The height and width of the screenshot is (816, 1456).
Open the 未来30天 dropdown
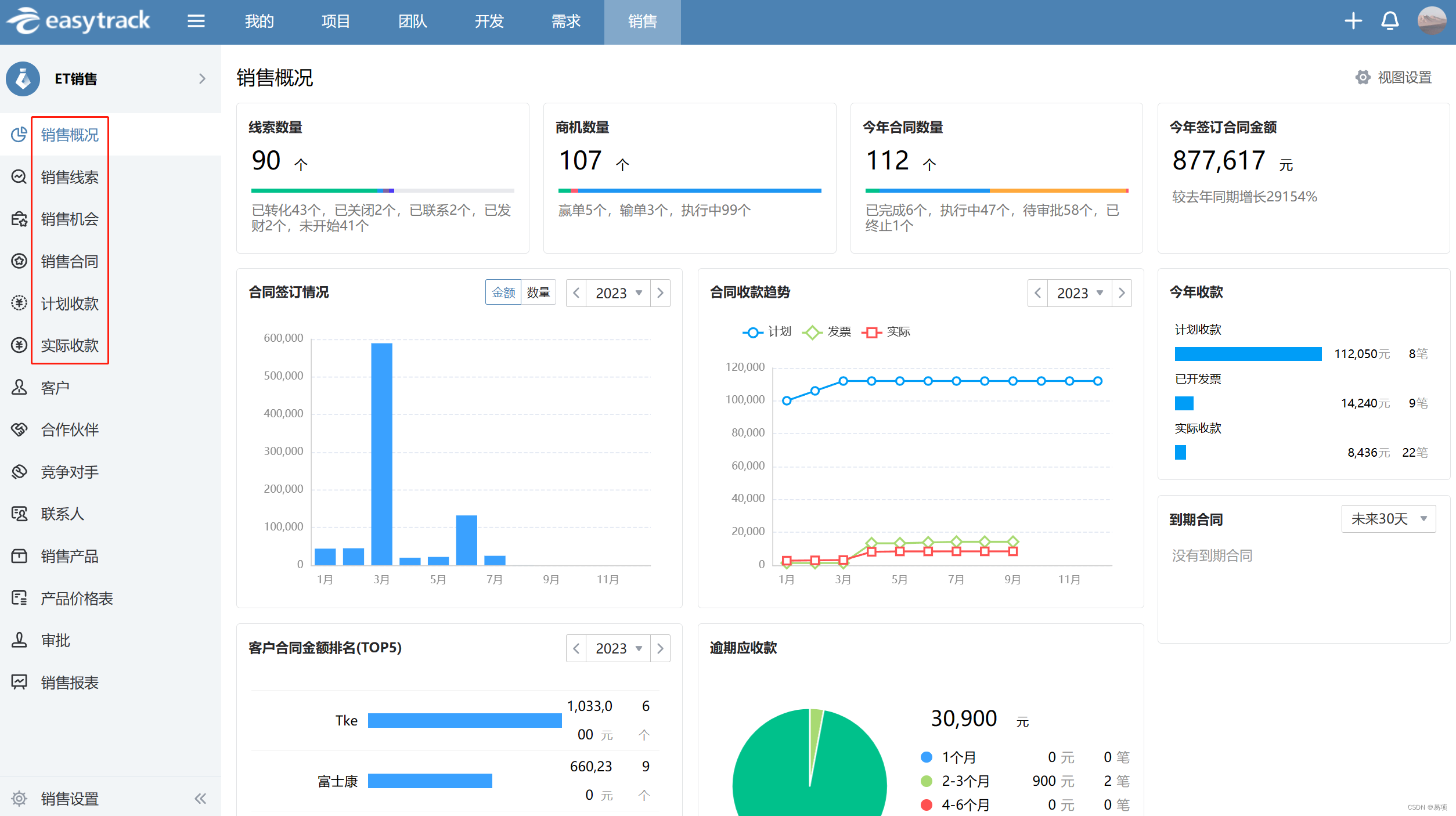[1388, 519]
